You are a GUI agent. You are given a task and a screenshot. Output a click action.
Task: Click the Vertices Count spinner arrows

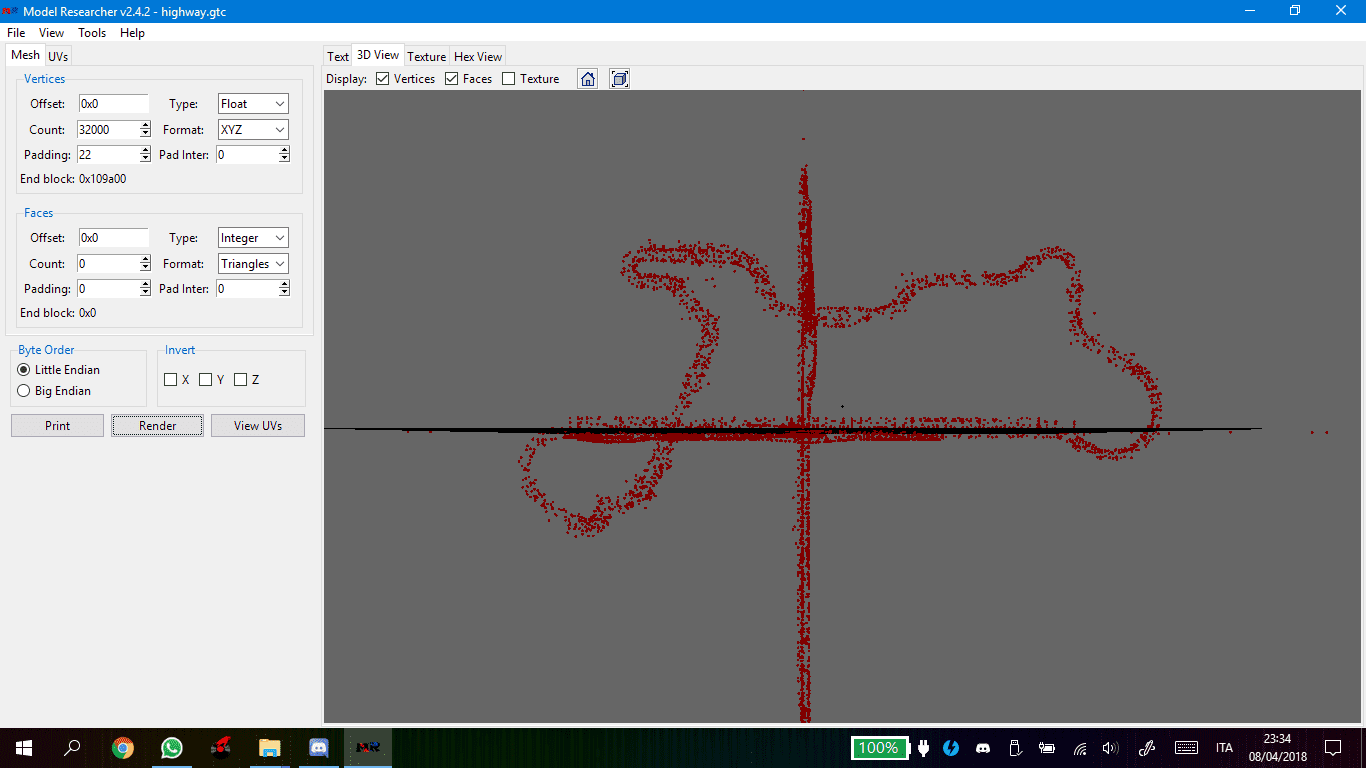pyautogui.click(x=146, y=130)
